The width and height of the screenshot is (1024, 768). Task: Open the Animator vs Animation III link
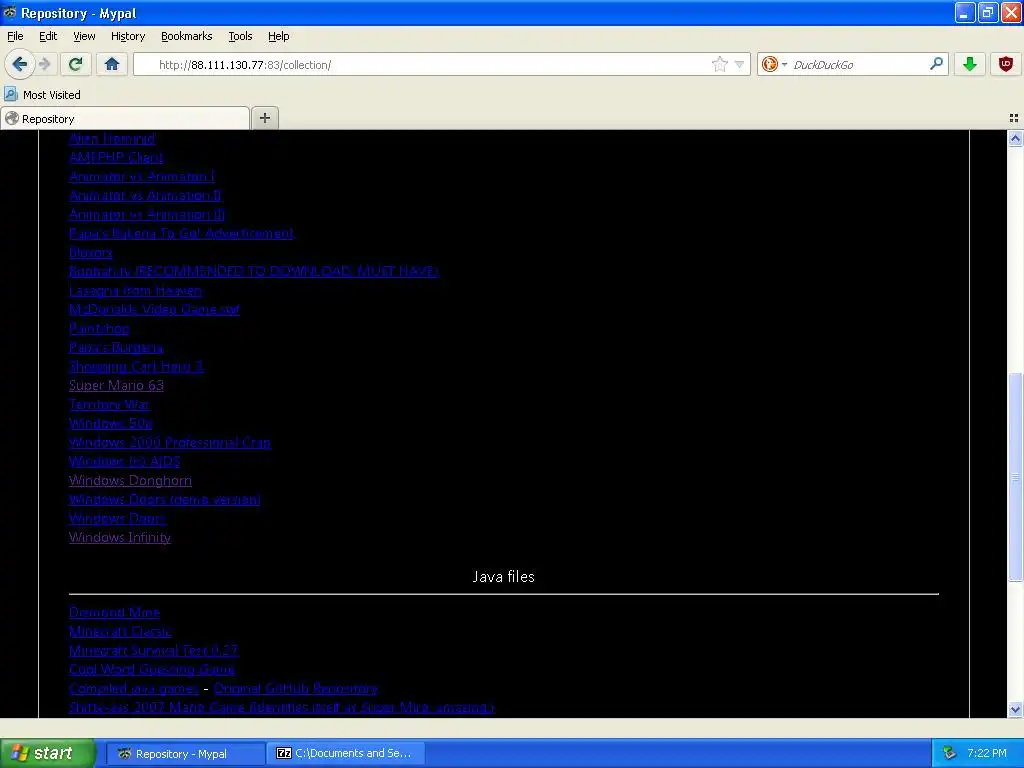coord(147,214)
